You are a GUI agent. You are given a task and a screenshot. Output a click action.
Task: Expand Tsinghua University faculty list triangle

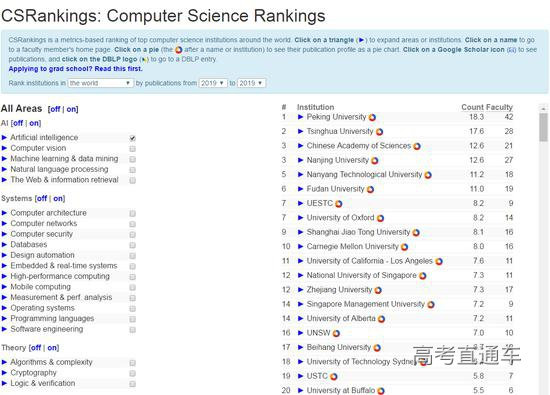[300, 131]
